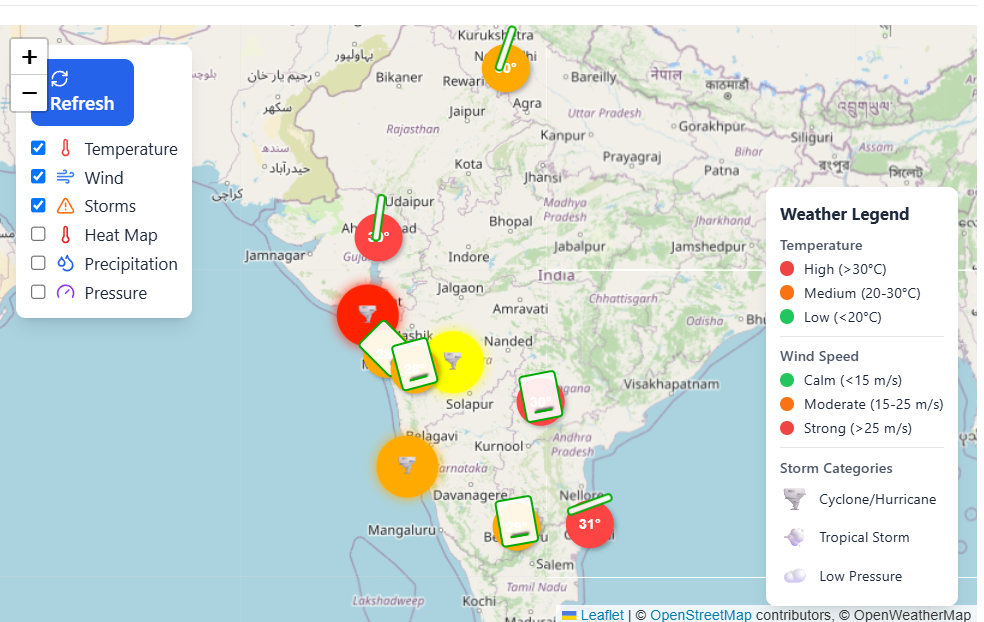Click the Tropical Storm legend icon
This screenshot has height=622, width=984.
[794, 537]
